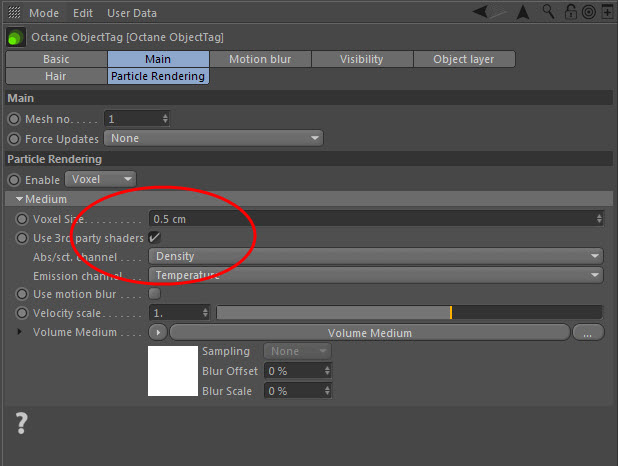Collapse the Medium section

pyautogui.click(x=19, y=199)
